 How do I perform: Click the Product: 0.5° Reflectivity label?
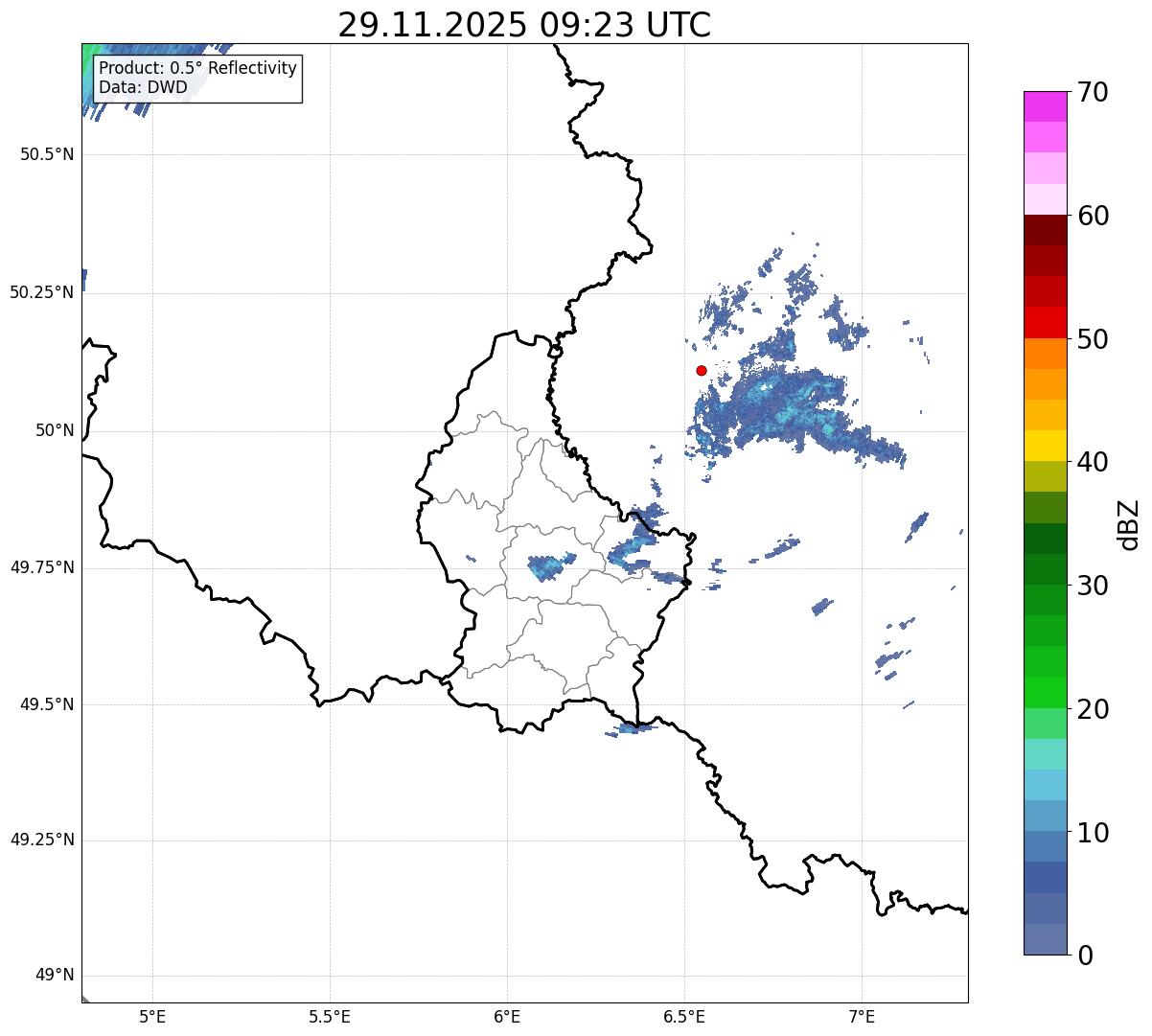point(197,69)
